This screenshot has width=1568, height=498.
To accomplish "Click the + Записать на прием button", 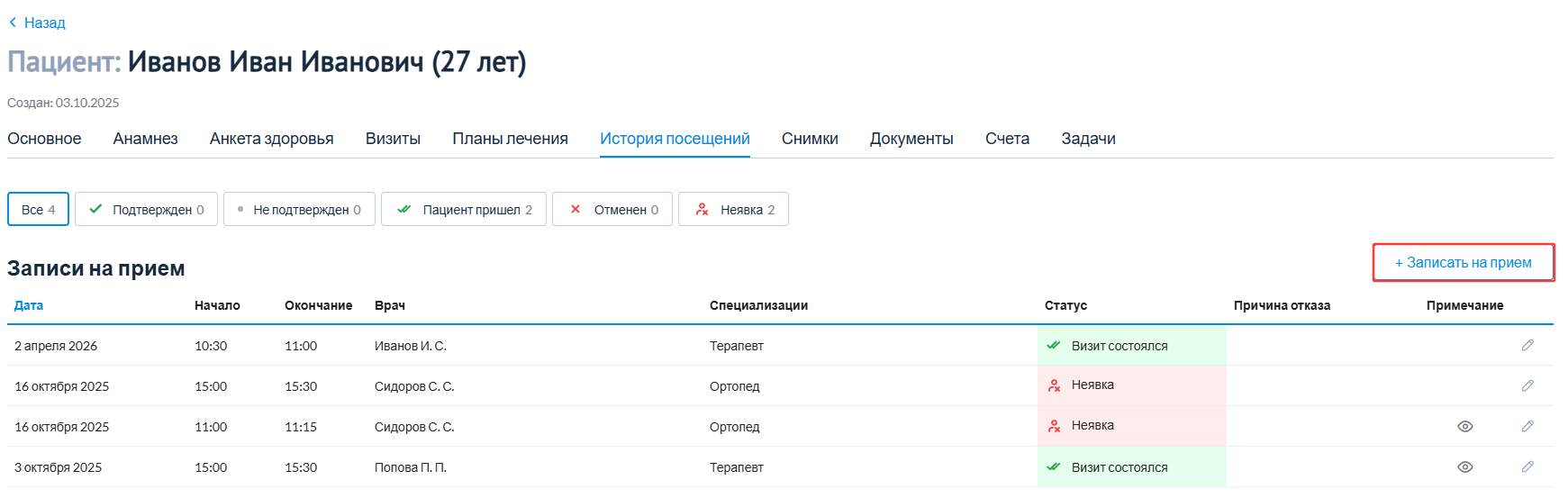I will (x=1464, y=263).
